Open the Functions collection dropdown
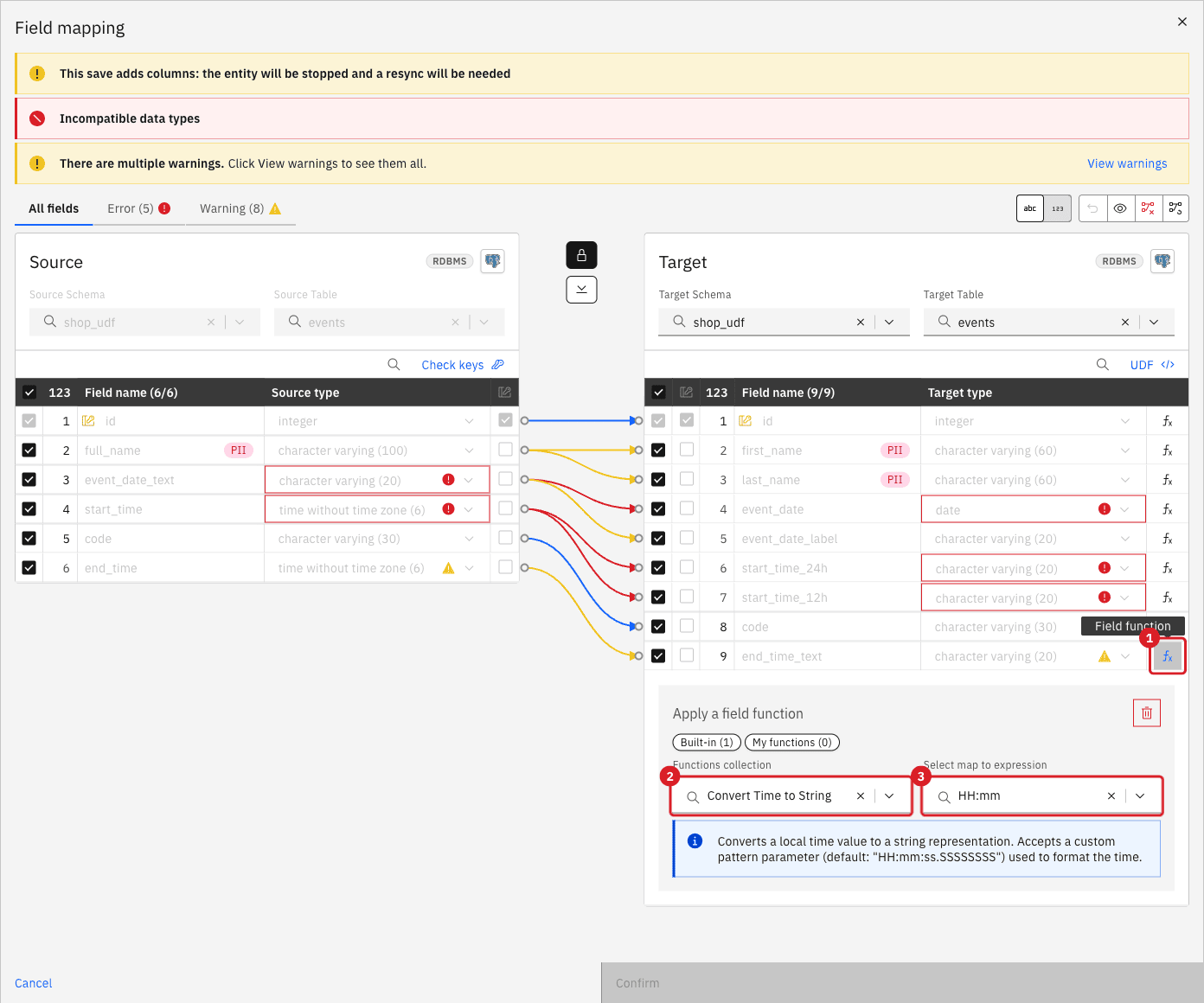Image resolution: width=1204 pixels, height=1003 pixels. (889, 796)
